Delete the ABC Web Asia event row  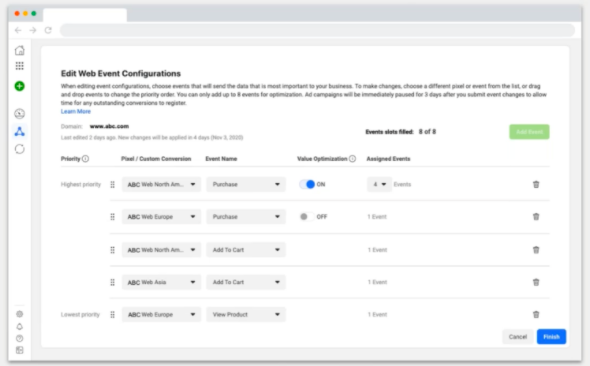(536, 282)
